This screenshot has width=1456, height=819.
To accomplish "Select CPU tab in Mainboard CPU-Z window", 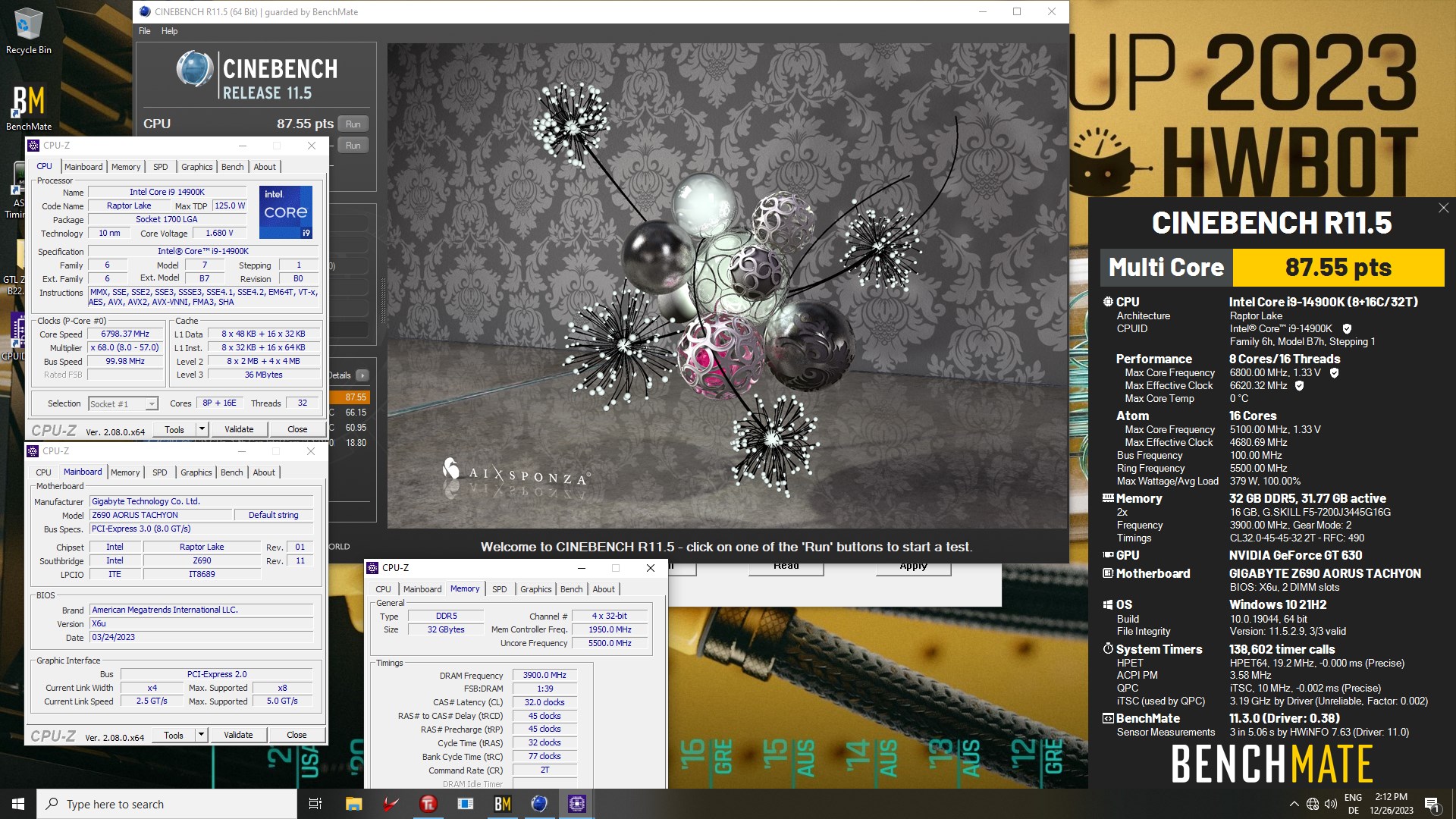I will [x=44, y=472].
